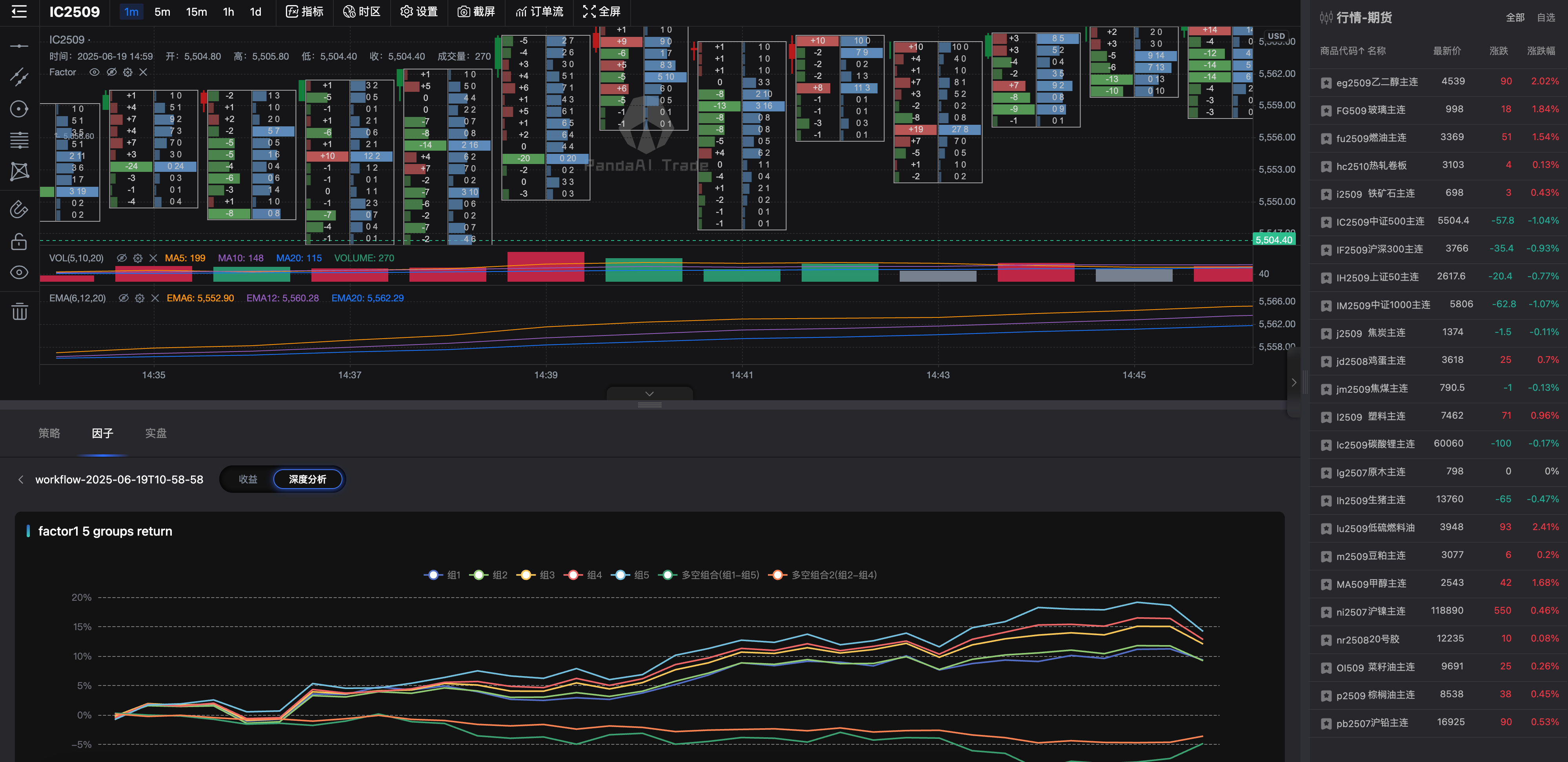Image resolution: width=1568 pixels, height=762 pixels.
Task: Select the horizontal line drawing tool
Action: tap(19, 46)
